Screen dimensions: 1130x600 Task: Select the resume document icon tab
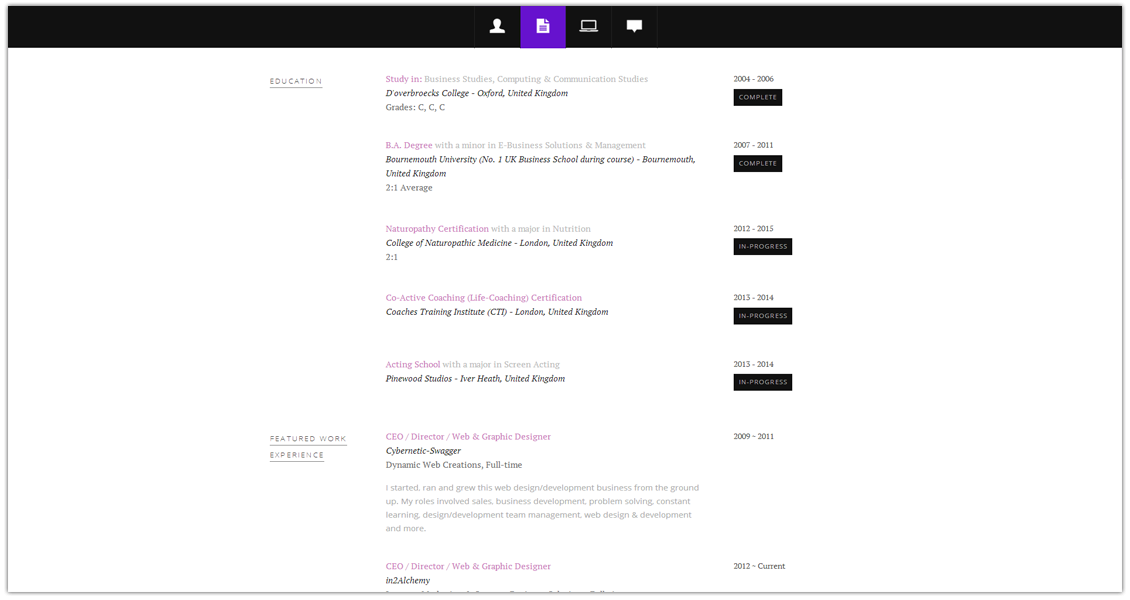click(543, 27)
